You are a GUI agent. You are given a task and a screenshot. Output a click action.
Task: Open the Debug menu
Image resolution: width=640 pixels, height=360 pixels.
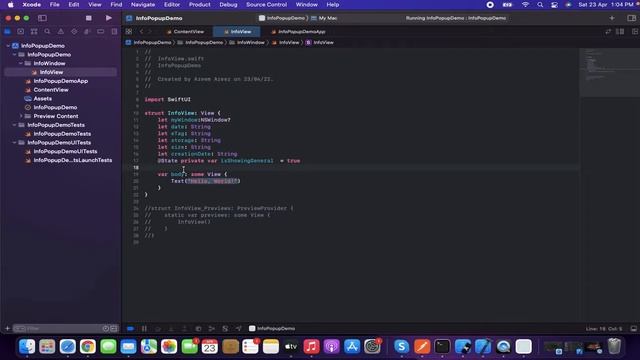pyautogui.click(x=228, y=4)
